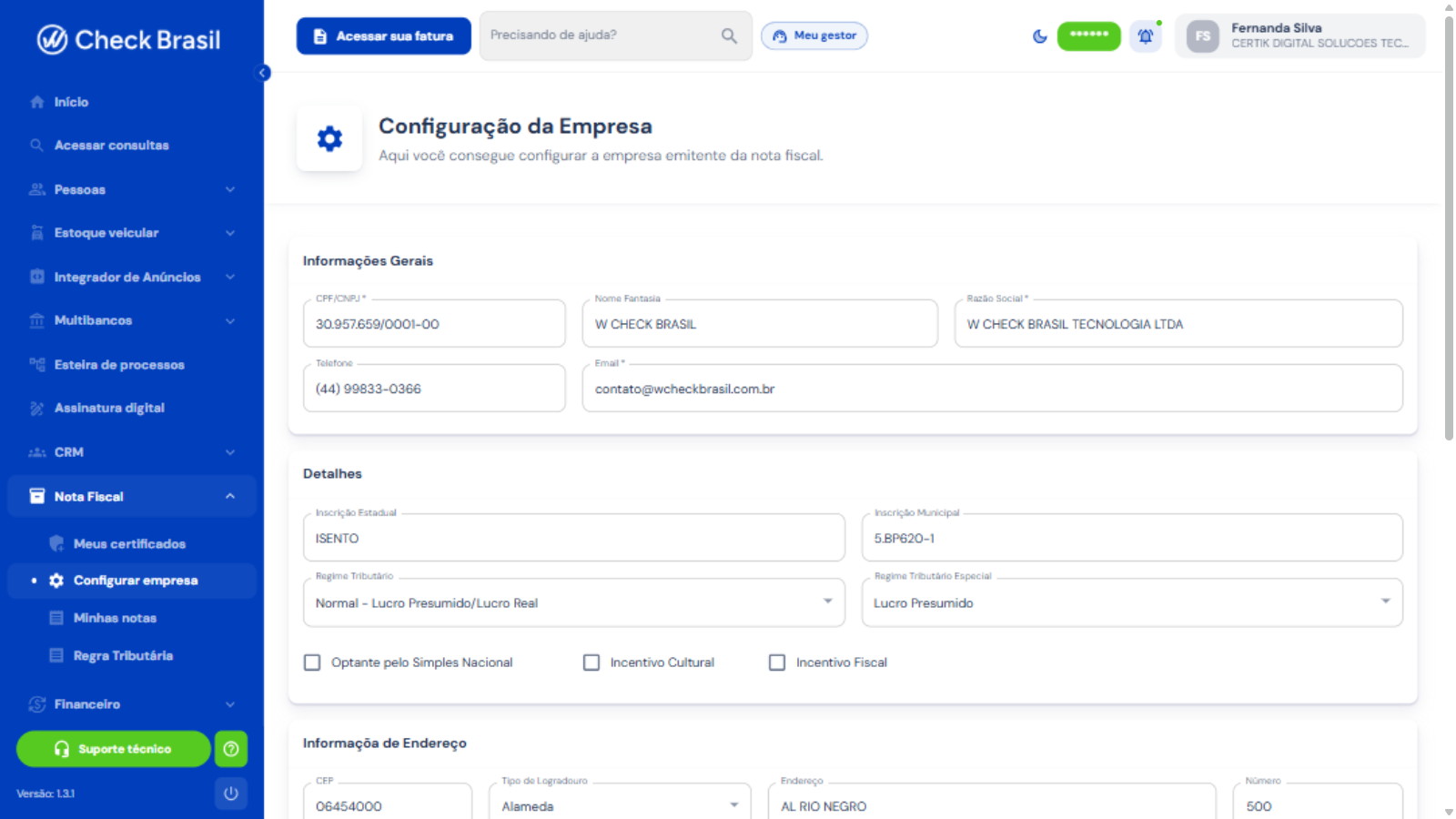The width and height of the screenshot is (1456, 819).
Task: Click the Configurar empresa gear icon in sidebar
Action: click(x=56, y=581)
